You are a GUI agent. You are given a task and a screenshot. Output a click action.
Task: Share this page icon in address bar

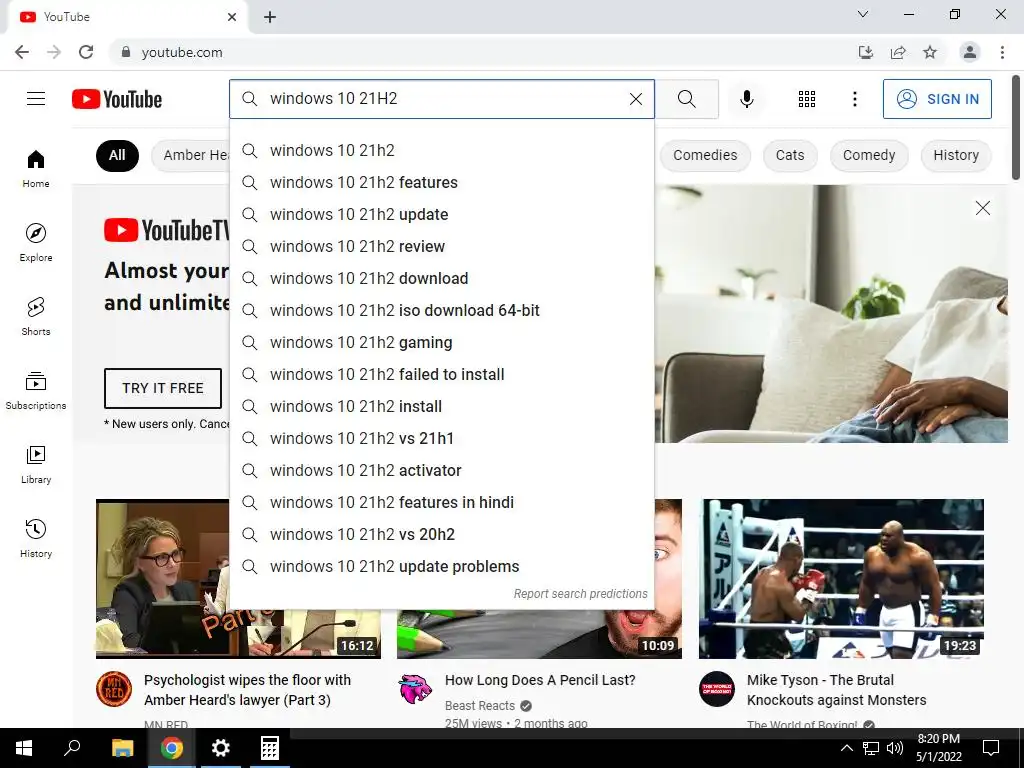click(898, 52)
